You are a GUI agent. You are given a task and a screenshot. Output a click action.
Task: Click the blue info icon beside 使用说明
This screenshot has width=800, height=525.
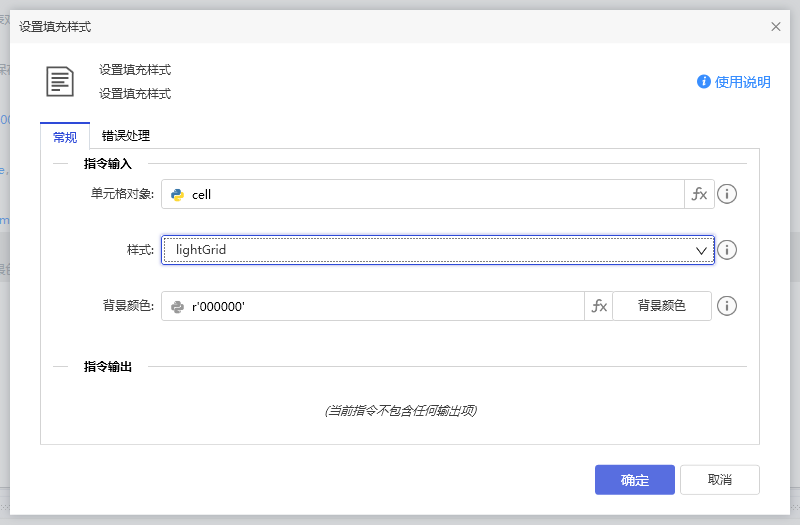click(704, 82)
